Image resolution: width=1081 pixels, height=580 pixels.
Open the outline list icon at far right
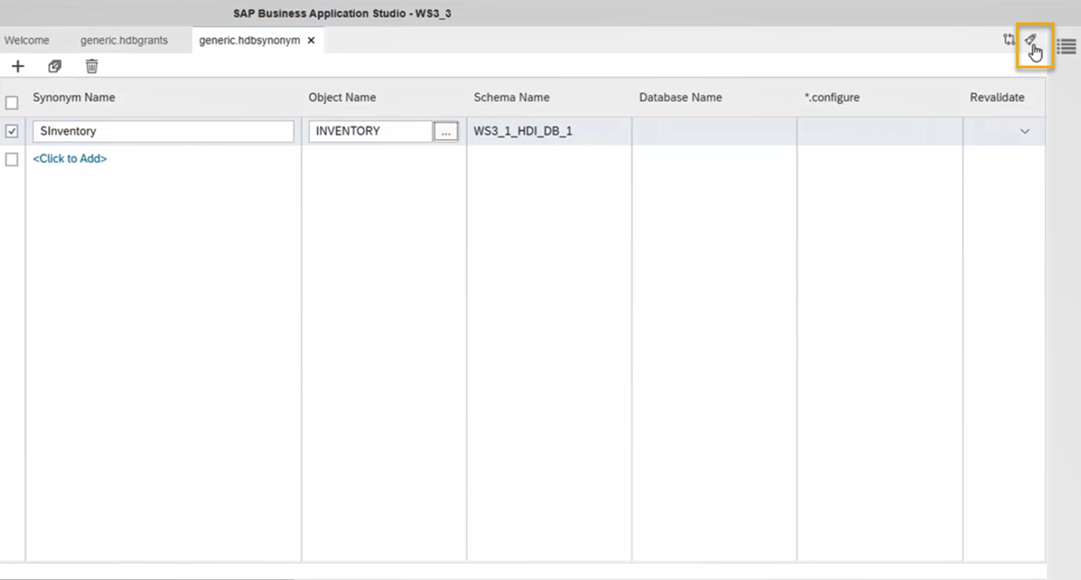(1066, 47)
